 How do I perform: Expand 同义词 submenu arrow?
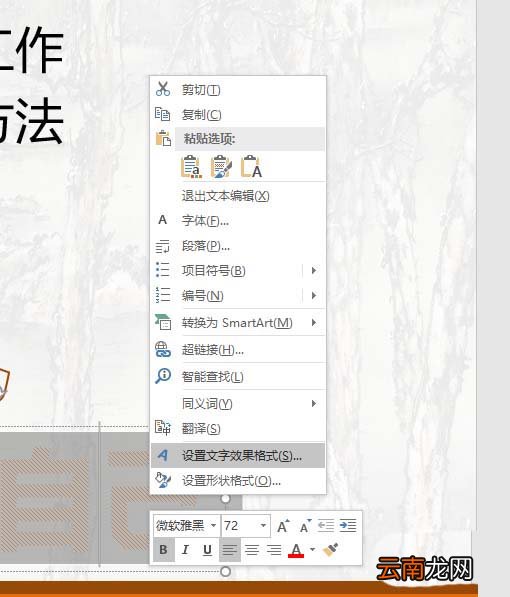tap(314, 403)
